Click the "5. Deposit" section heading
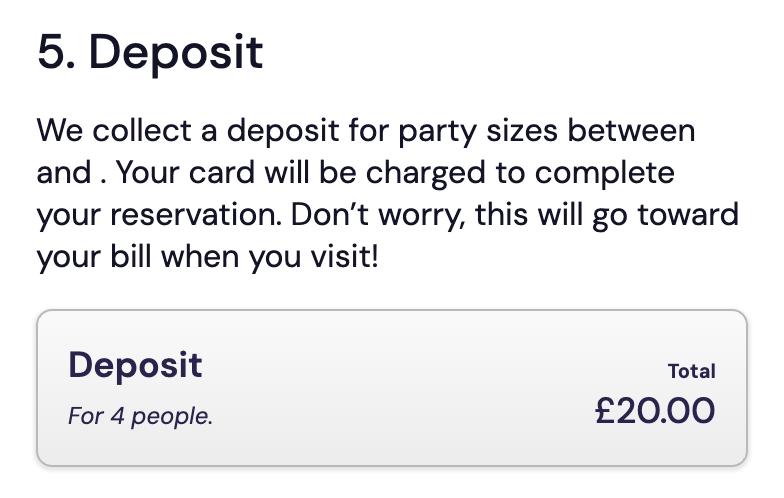Screen dimensions: 784x498 click(x=150, y=52)
